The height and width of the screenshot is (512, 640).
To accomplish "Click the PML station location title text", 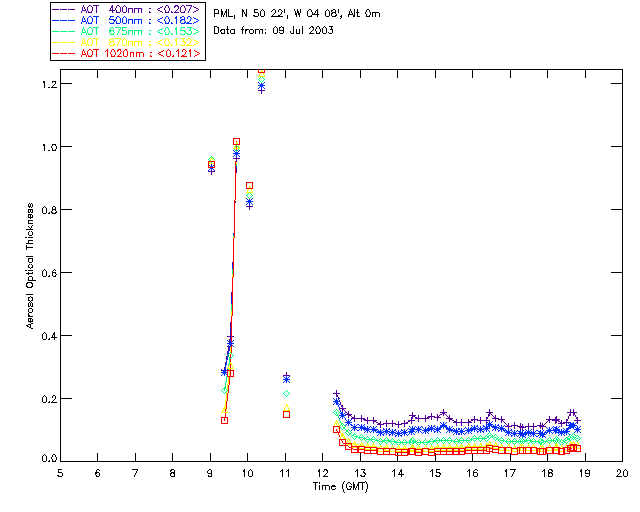I will tap(296, 14).
